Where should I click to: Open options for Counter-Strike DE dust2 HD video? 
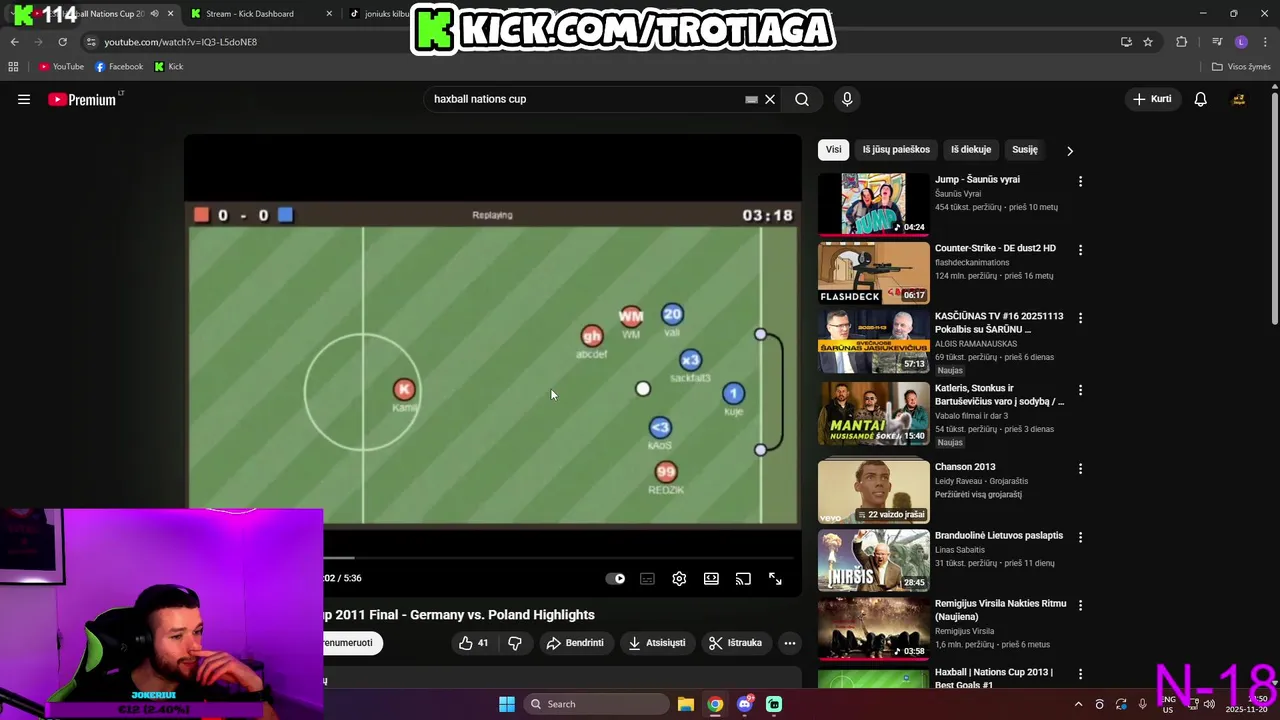(x=1080, y=250)
